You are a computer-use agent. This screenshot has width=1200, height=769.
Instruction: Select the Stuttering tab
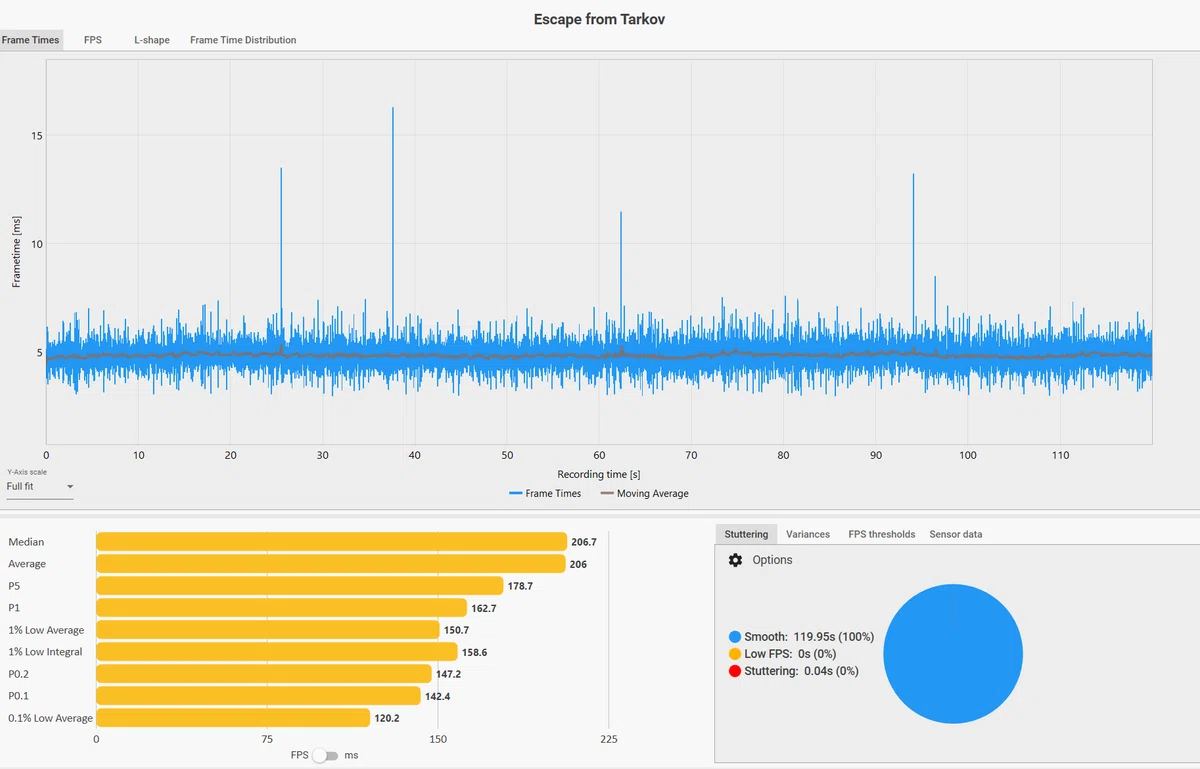tap(746, 534)
